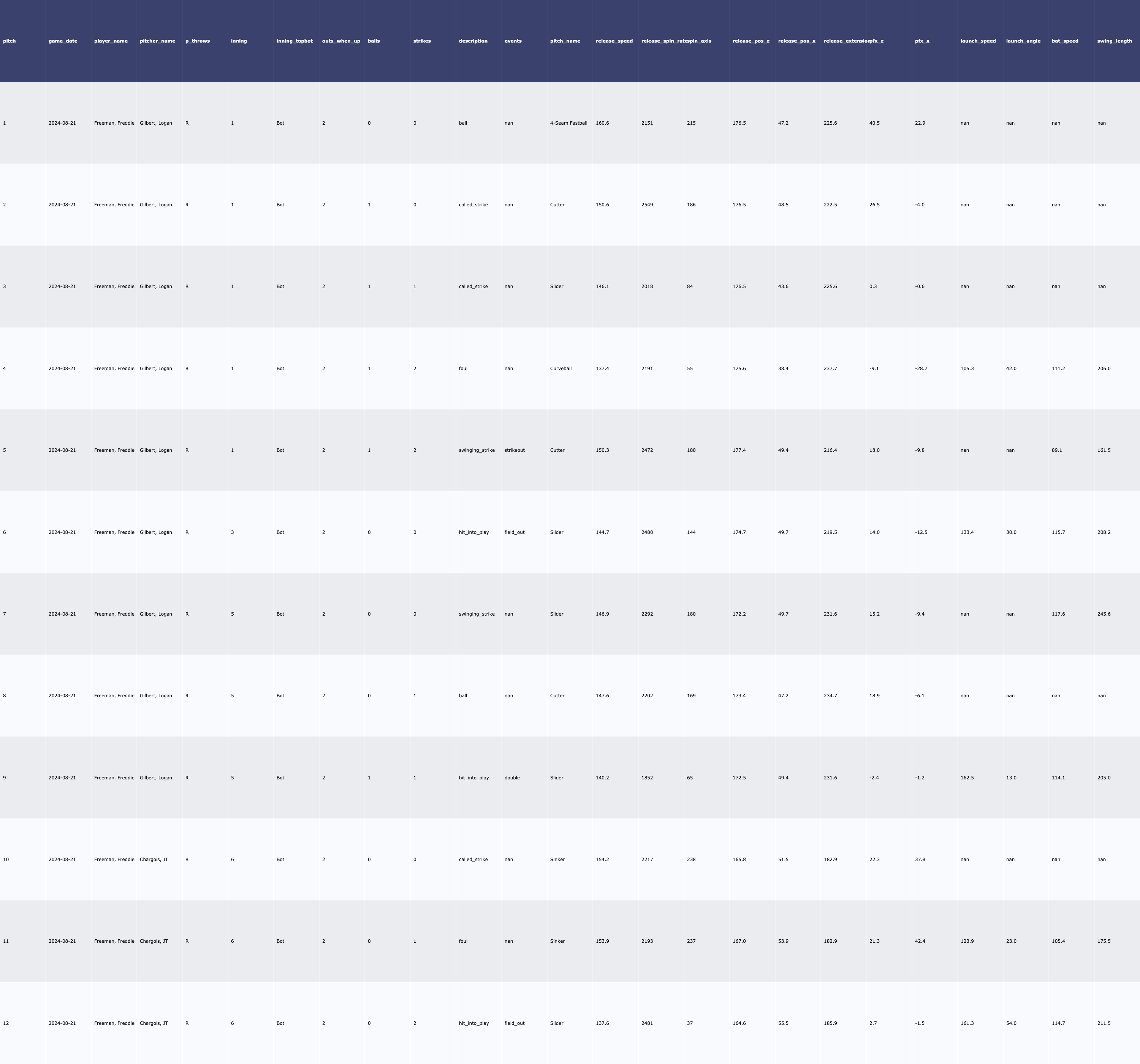Click swing length value 245.6
Screen dimensions: 1140x1064
click(1103, 614)
